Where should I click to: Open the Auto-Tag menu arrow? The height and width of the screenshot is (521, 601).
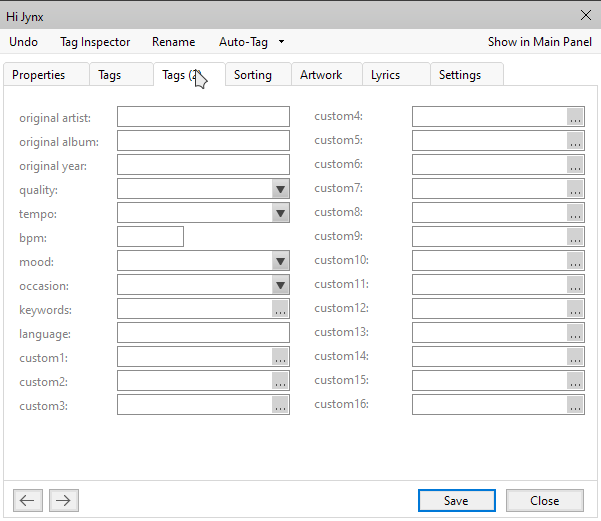[x=282, y=42]
